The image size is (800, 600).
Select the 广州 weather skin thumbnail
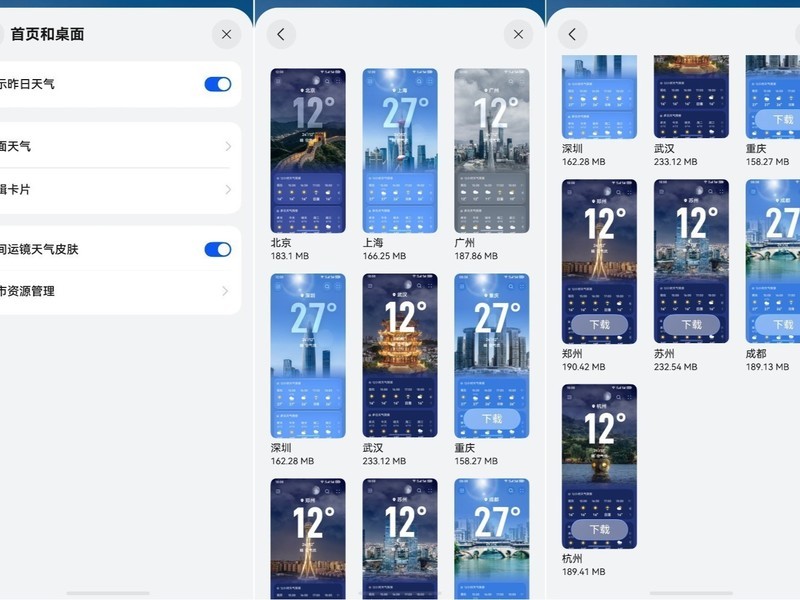(492, 151)
